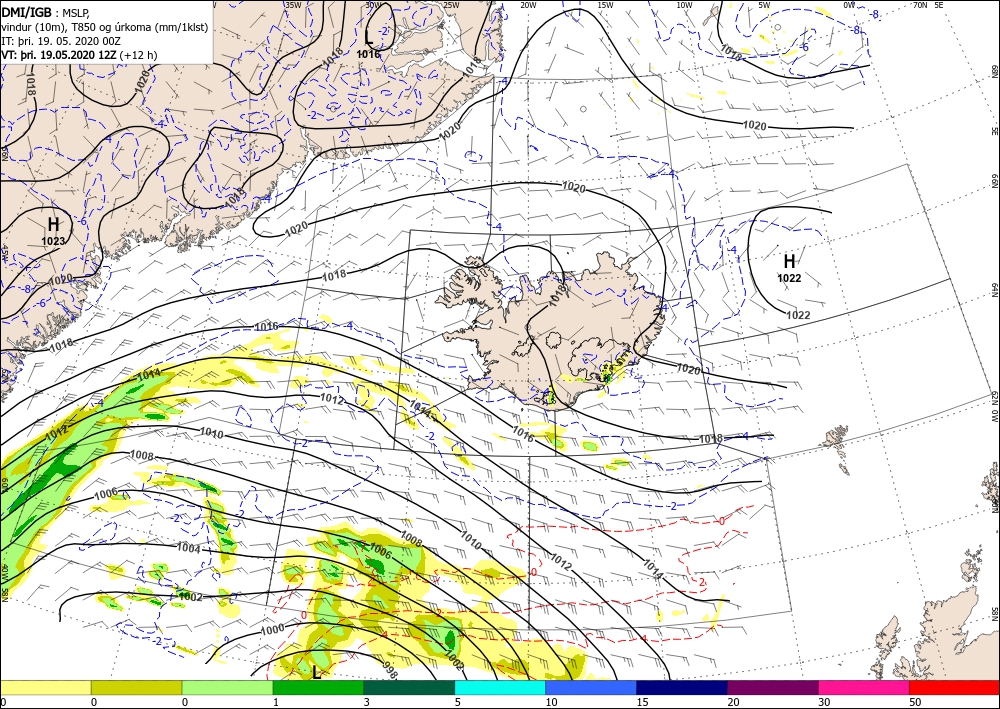Pick the navy legend swatch
Screen dimensions: 1000x709
point(682,687)
